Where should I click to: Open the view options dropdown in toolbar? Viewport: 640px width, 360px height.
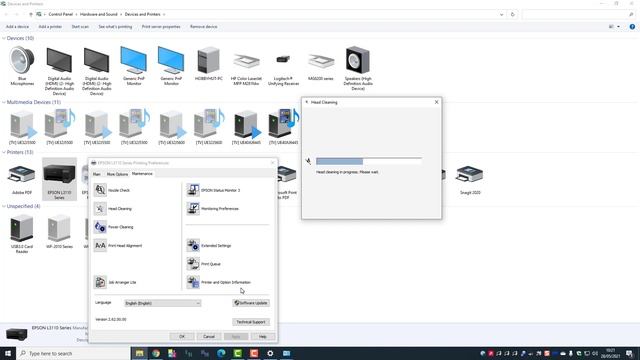[618, 27]
